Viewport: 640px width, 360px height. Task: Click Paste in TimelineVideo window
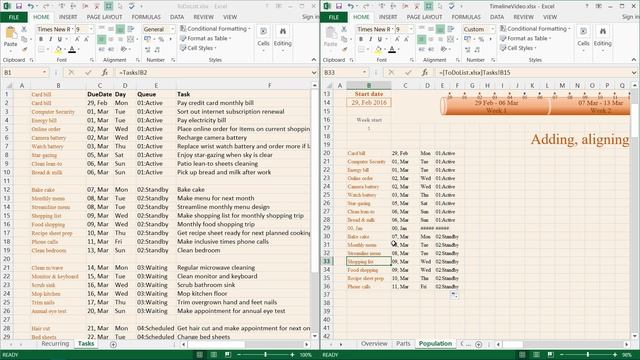331,37
